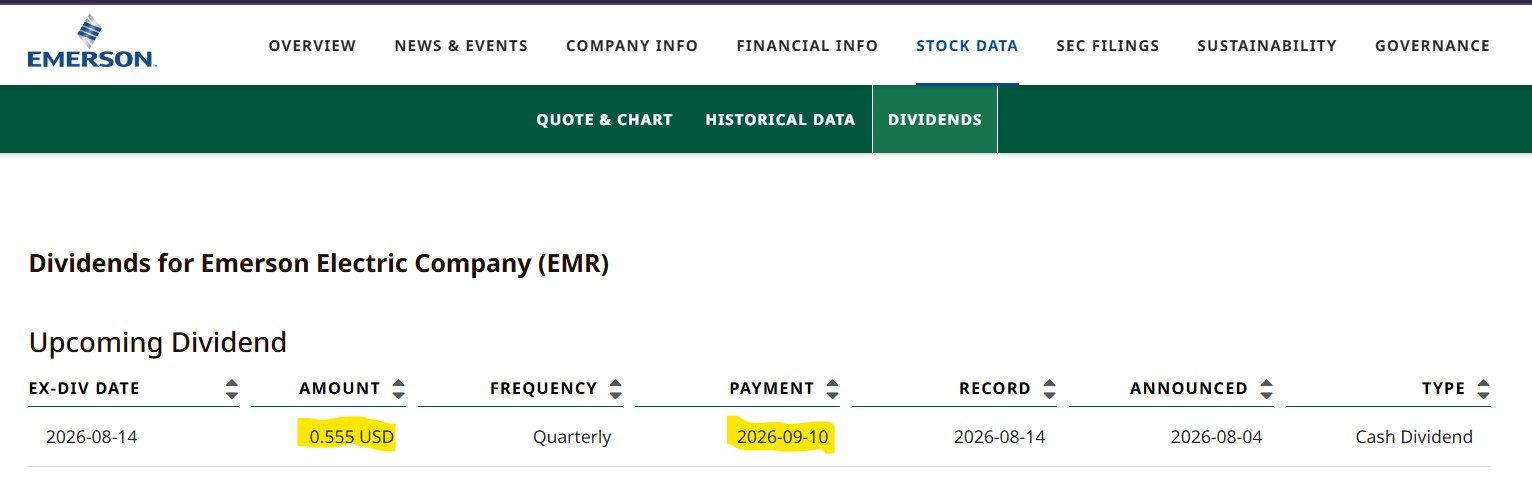
Task: Sort by the Record column arrows
Action: 1049,389
